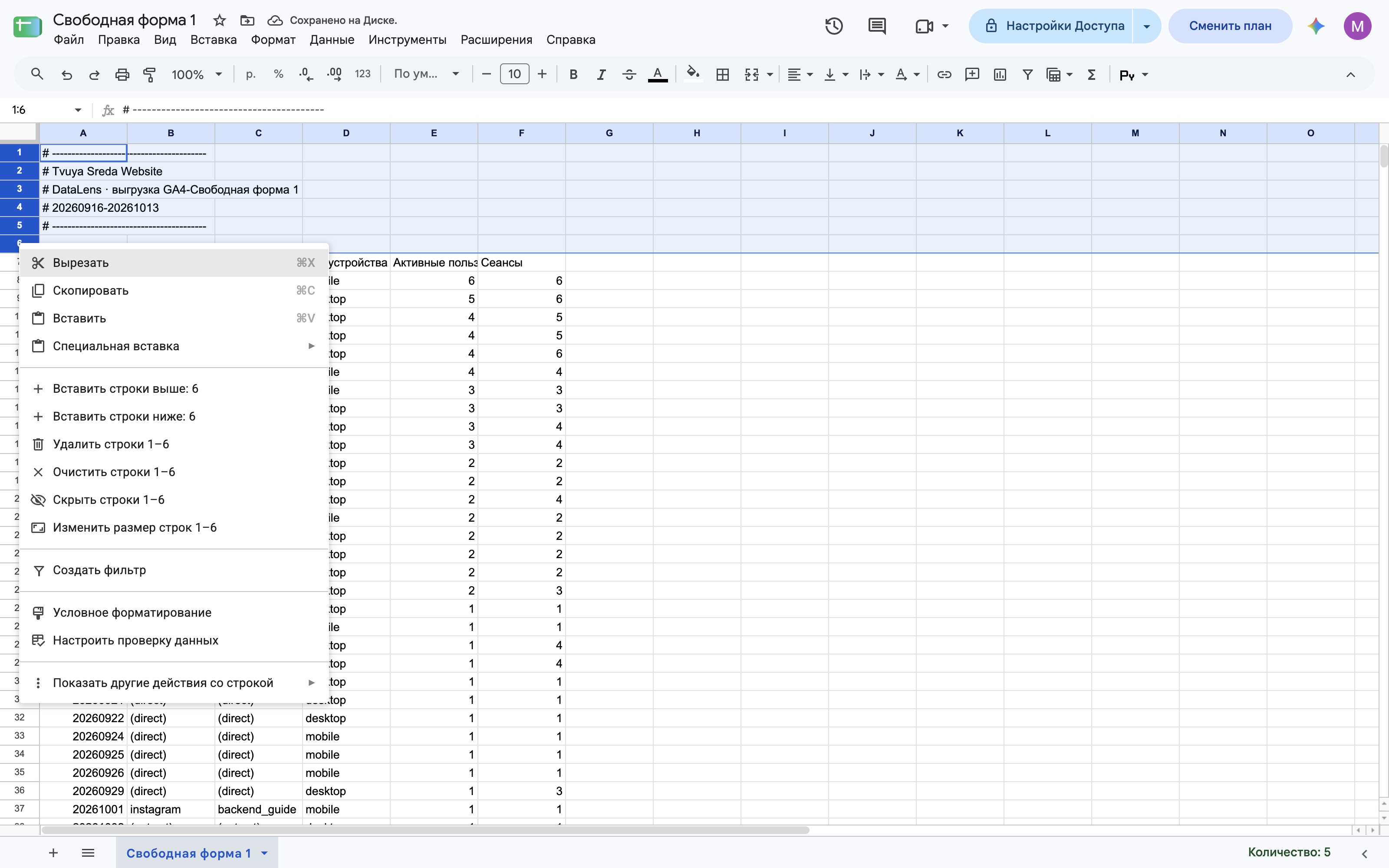Viewport: 1389px width, 868px height.
Task: Select the paint format roller tool
Action: pyautogui.click(x=150, y=75)
